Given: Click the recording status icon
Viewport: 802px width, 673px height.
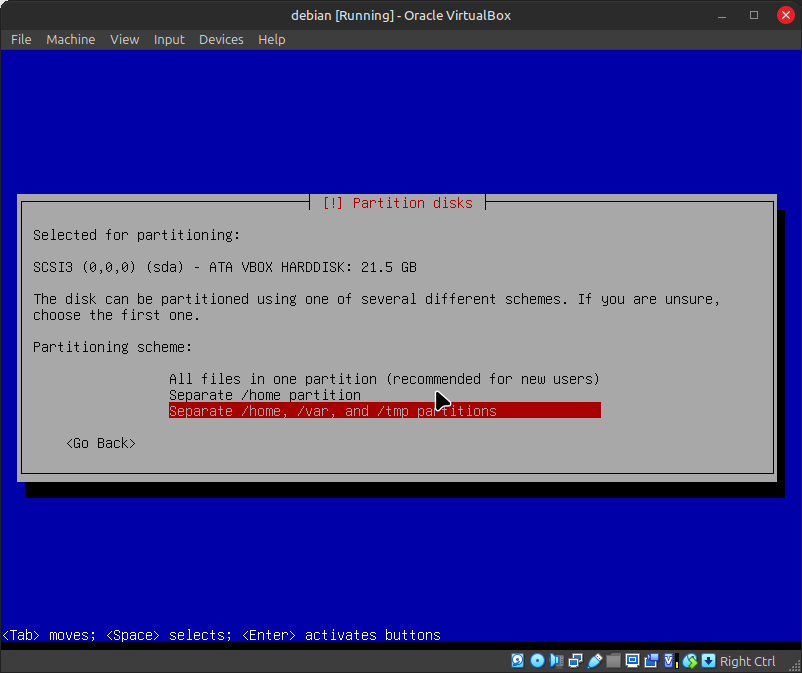Looking at the screenshot, I should coord(651,661).
